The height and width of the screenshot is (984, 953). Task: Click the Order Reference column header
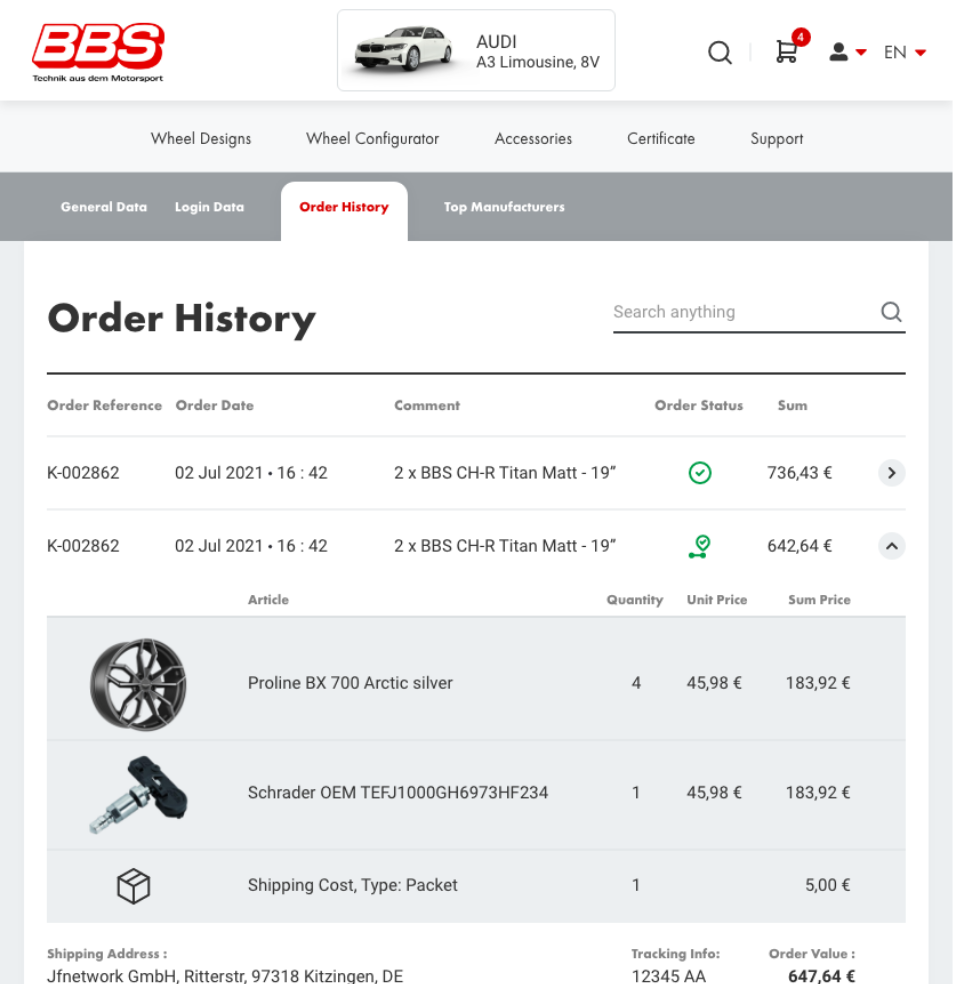[x=104, y=405]
